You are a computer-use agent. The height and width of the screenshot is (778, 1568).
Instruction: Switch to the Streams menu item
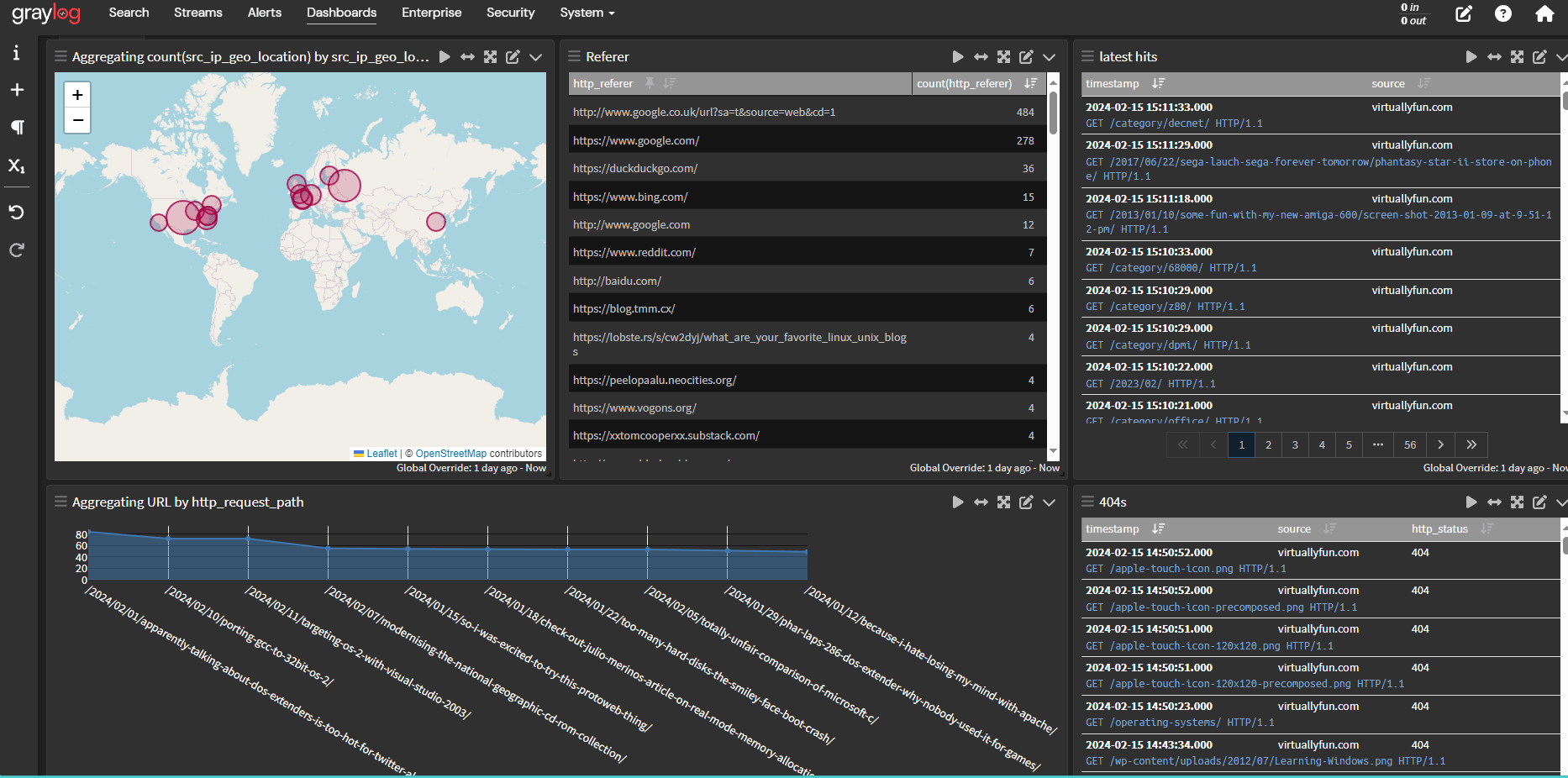coord(198,13)
